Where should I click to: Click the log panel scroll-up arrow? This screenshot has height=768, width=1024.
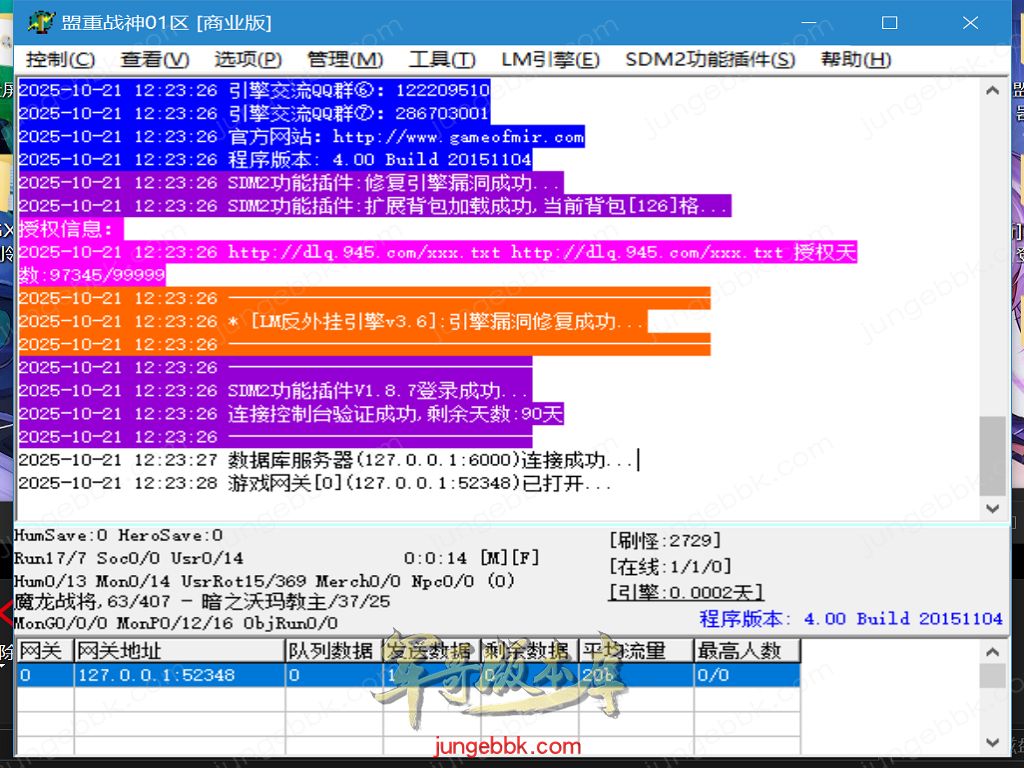coord(992,91)
